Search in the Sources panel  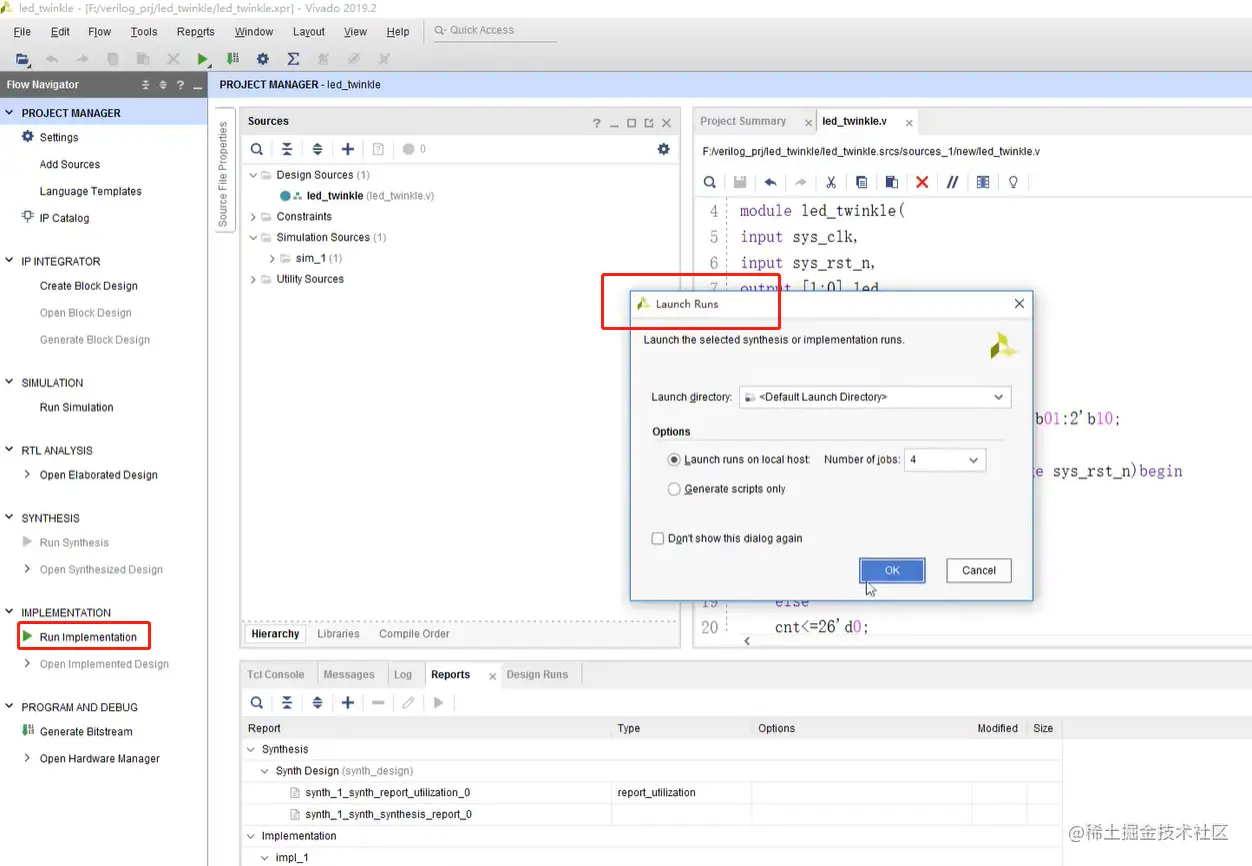coord(257,149)
